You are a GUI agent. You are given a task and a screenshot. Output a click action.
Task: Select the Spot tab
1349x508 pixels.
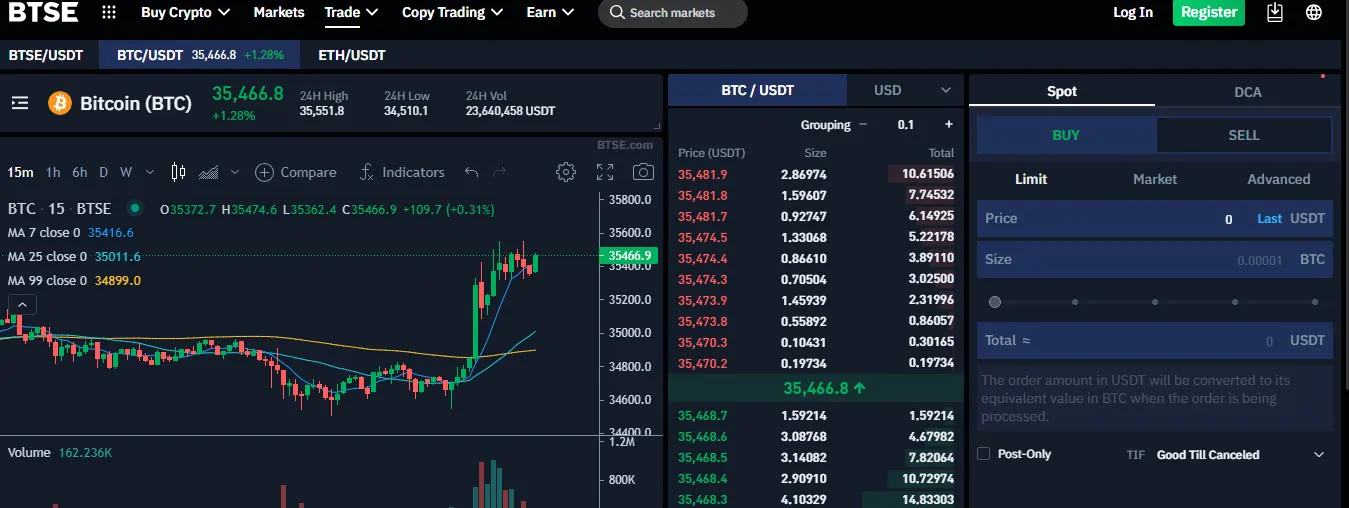click(1062, 91)
